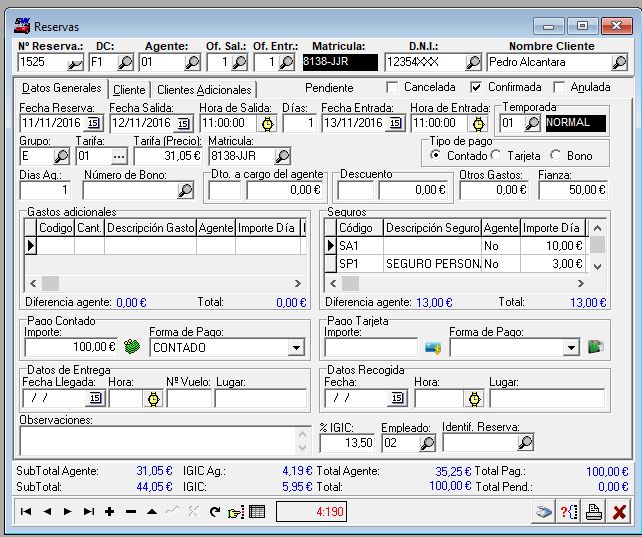The height and width of the screenshot is (537, 642).
Task: Click the Seguros grid scroll down arrow
Action: 597,267
